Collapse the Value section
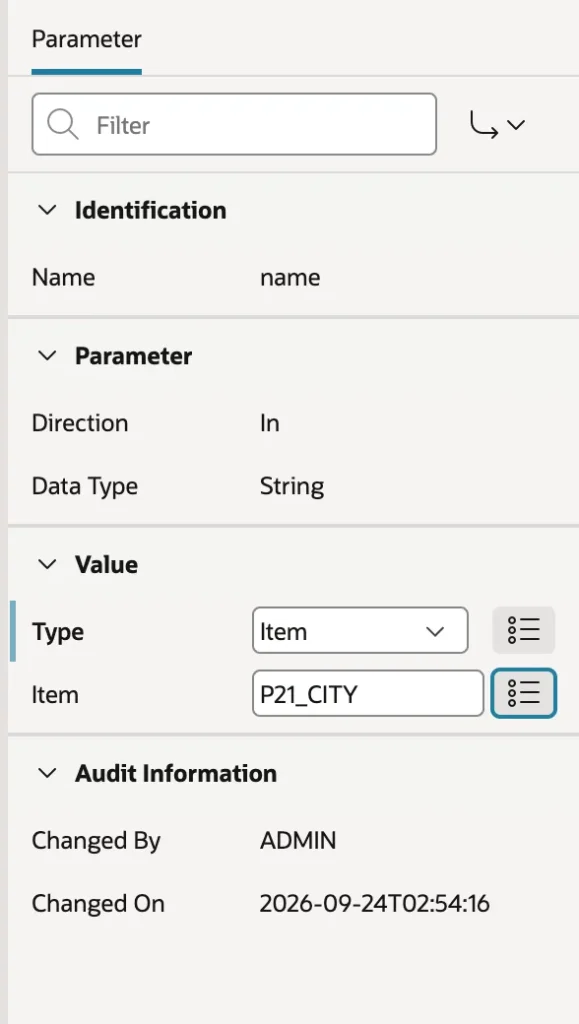This screenshot has width=579, height=1024. 47,564
